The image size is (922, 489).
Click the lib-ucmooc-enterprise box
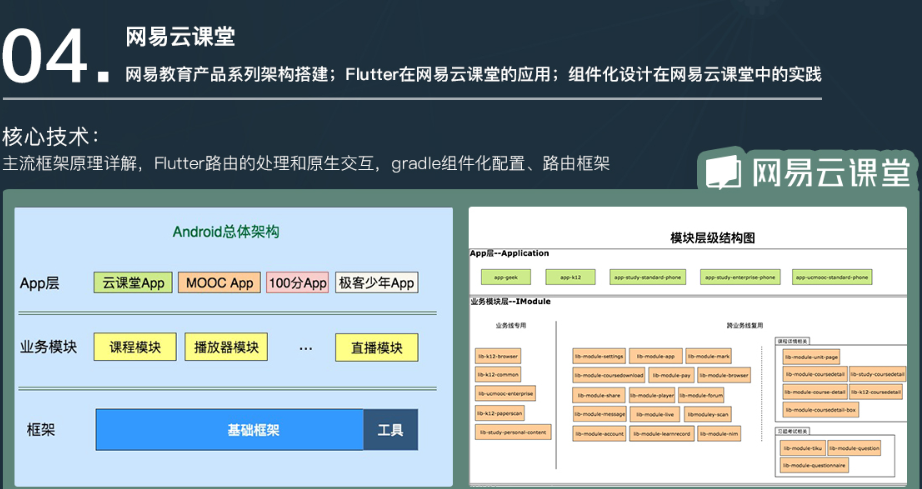point(505,393)
